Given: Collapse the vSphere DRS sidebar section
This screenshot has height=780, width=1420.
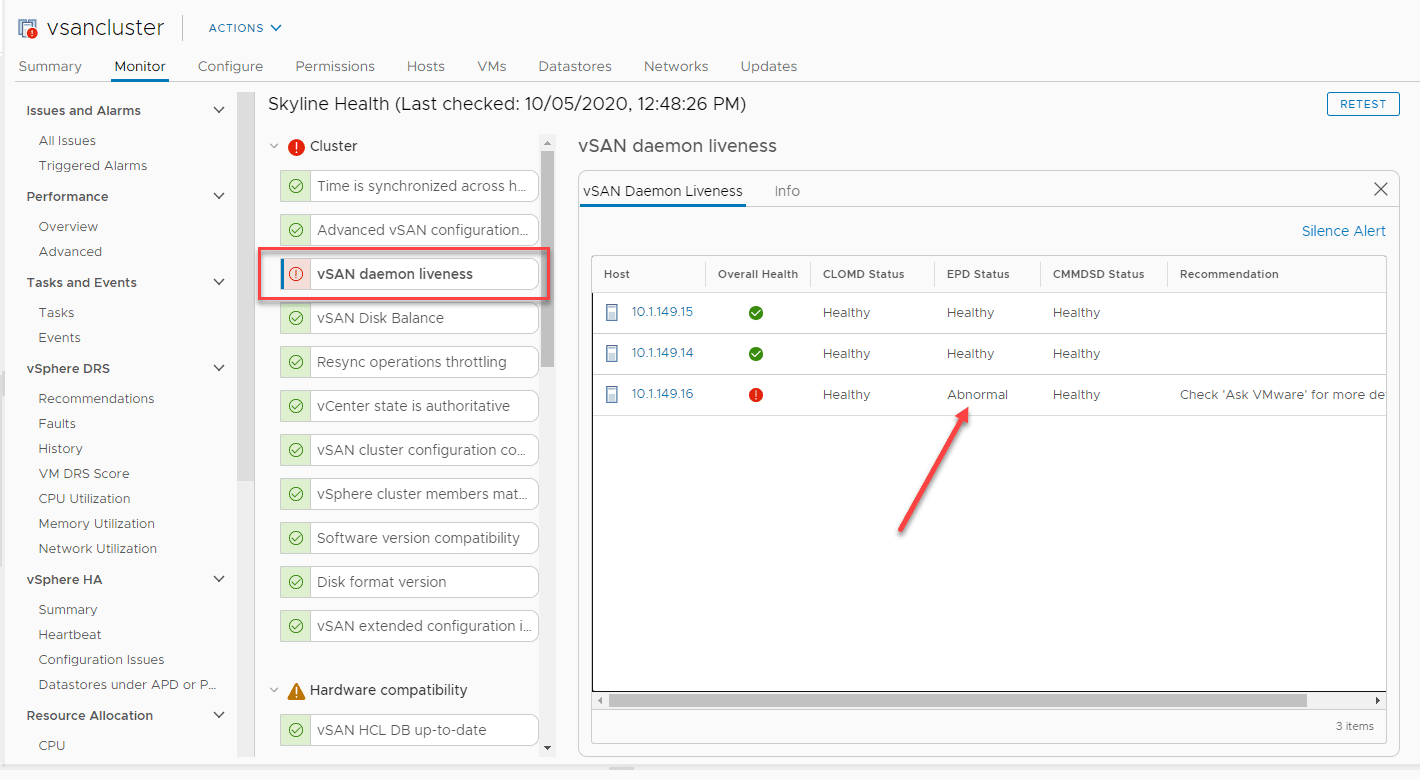Looking at the screenshot, I should [219, 369].
